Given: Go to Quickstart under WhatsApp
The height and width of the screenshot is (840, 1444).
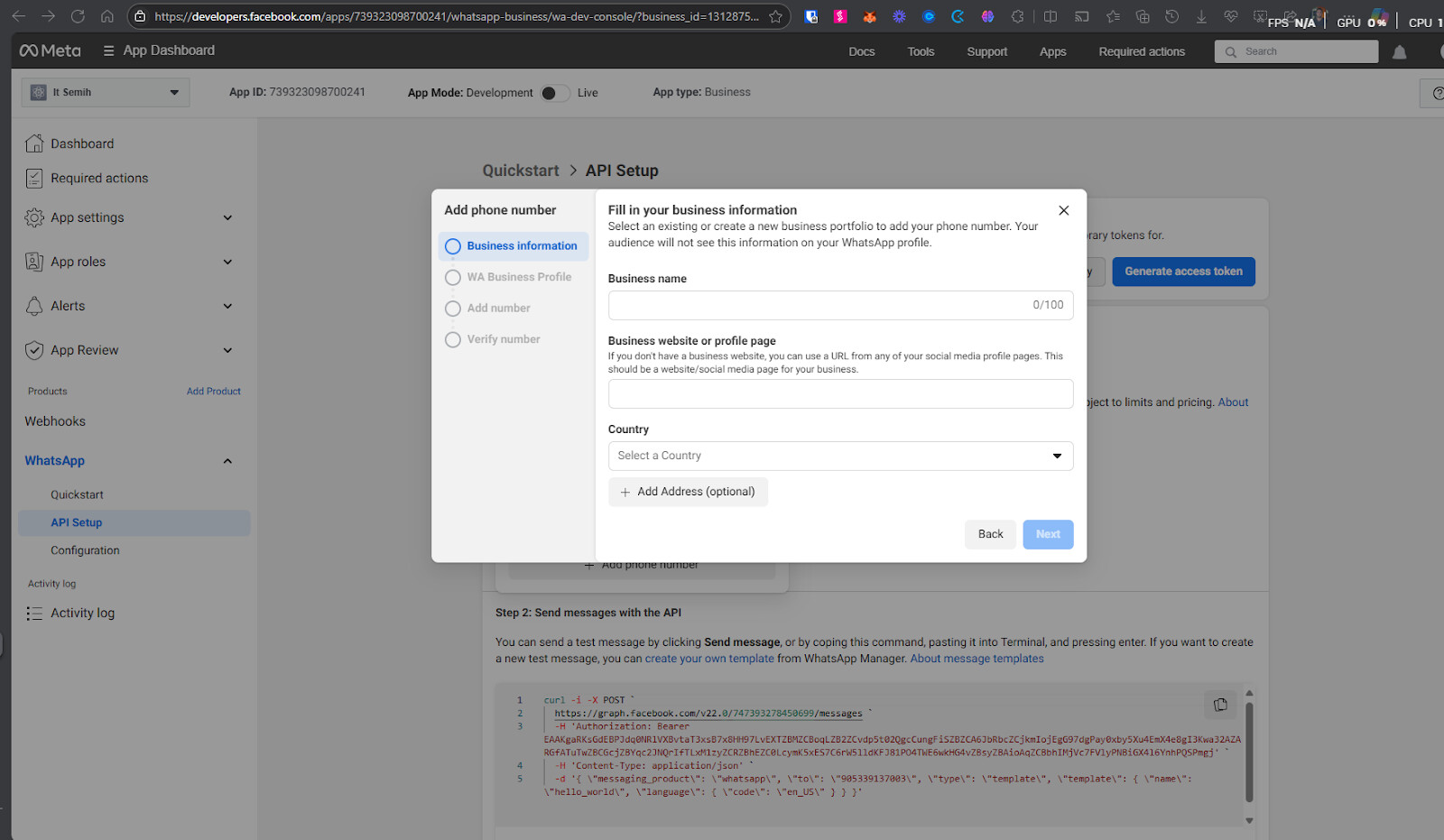Looking at the screenshot, I should [x=77, y=494].
